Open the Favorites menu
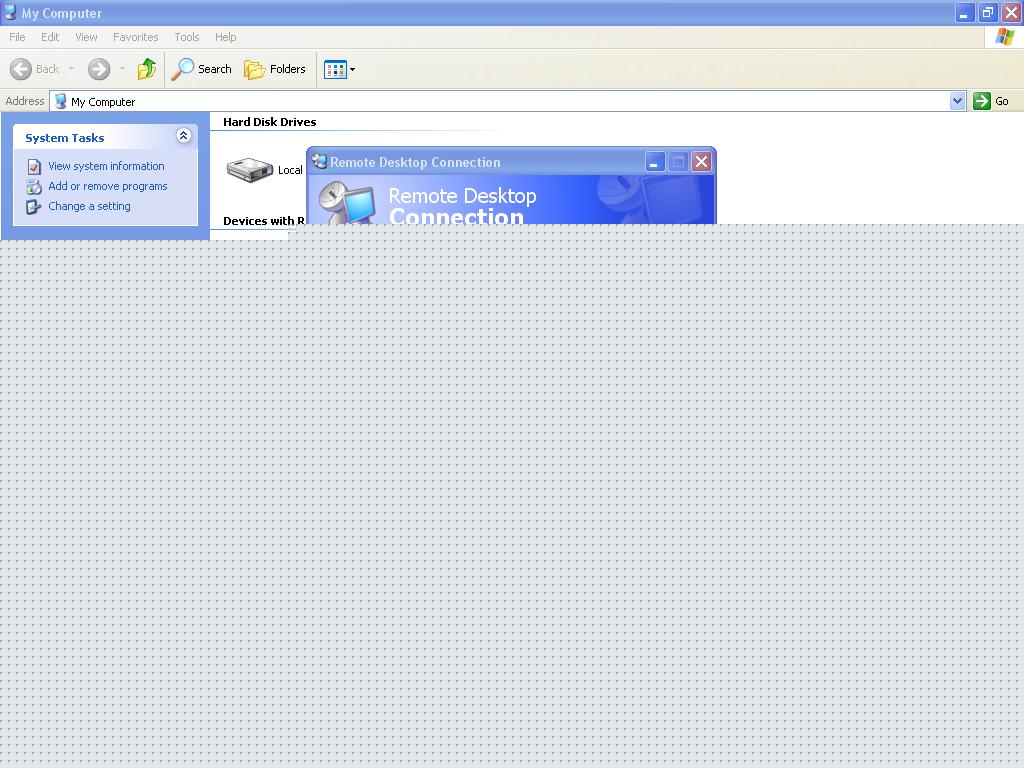The height and width of the screenshot is (768, 1024). pos(135,37)
